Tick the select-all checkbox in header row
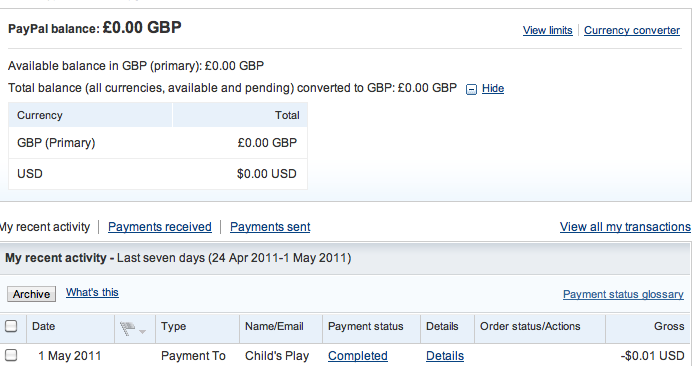693x366 pixels. 11,326
